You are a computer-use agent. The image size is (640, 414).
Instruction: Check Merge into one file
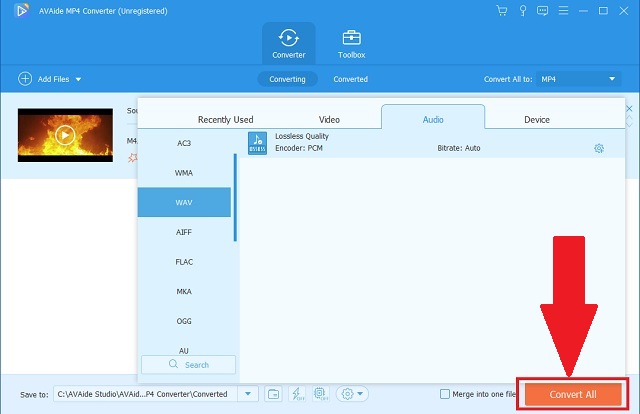pyautogui.click(x=445, y=394)
